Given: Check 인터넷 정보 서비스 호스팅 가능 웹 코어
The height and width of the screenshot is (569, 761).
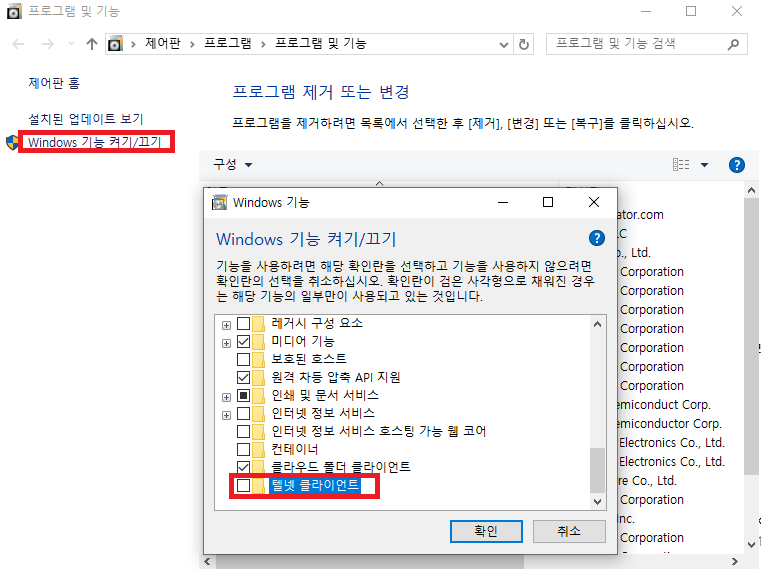Looking at the screenshot, I should click(x=244, y=431).
